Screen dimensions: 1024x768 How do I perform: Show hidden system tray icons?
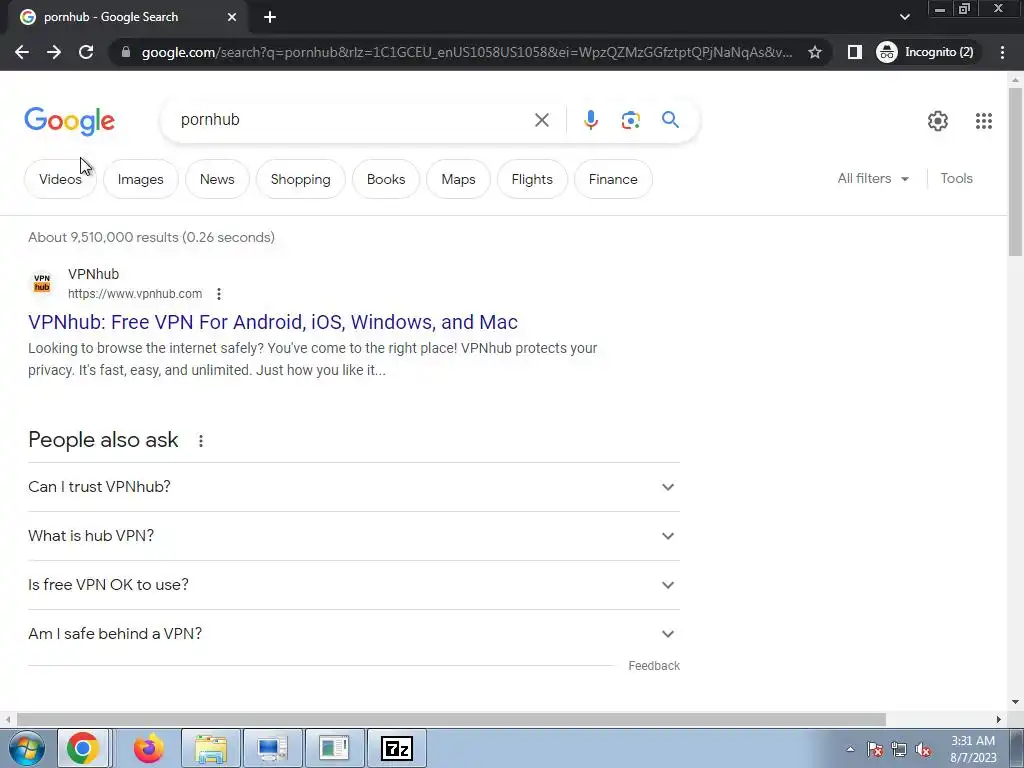[x=850, y=749]
